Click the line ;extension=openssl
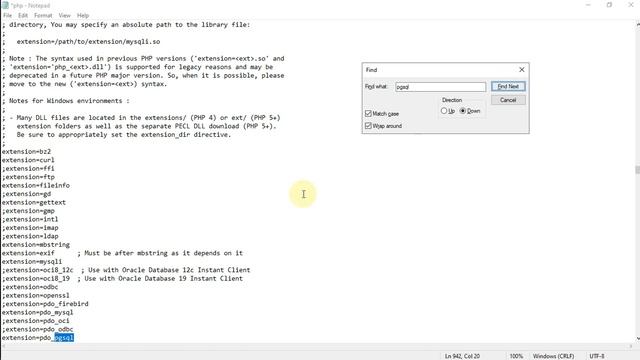Screen dimensions: 640x360 [x=36, y=296]
